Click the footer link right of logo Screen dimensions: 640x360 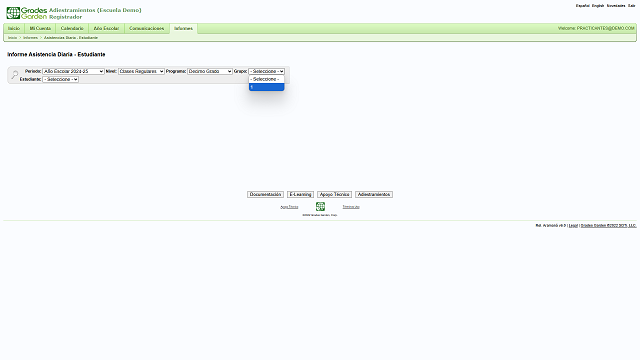coord(351,207)
